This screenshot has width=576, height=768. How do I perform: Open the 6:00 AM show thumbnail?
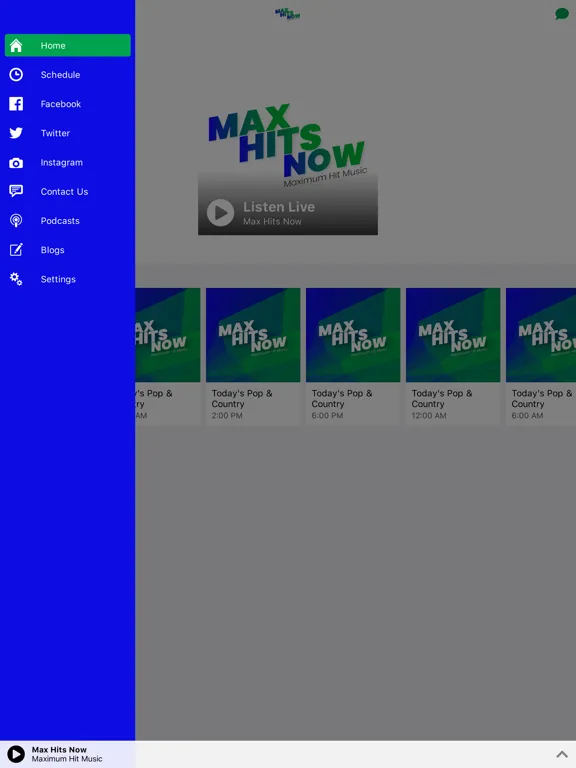(541, 335)
